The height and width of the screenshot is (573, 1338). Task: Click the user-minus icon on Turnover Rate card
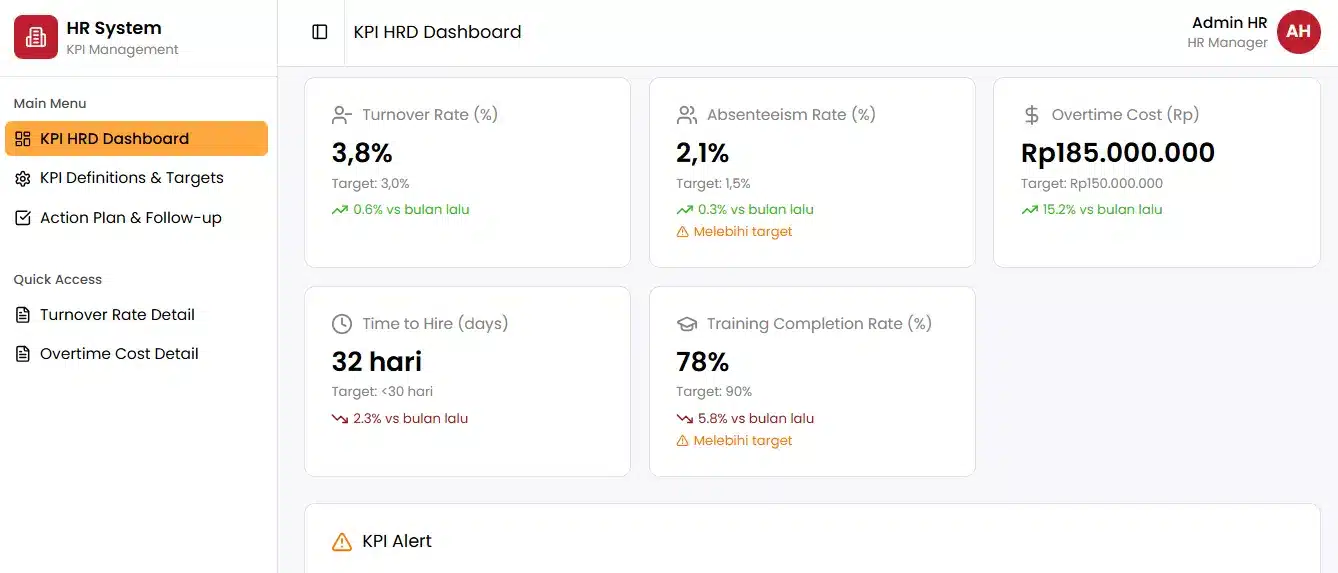coord(342,115)
